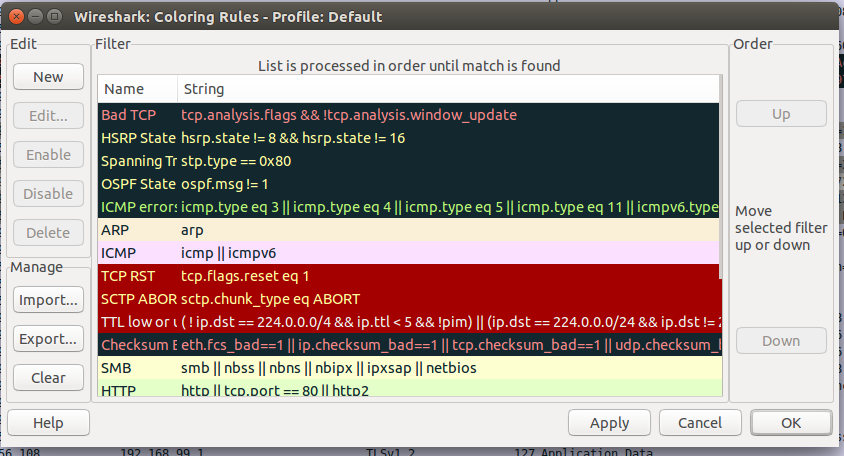Screen dimensions: 844x456
Task: Select the ARP rule row
Action: pyautogui.click(x=409, y=230)
